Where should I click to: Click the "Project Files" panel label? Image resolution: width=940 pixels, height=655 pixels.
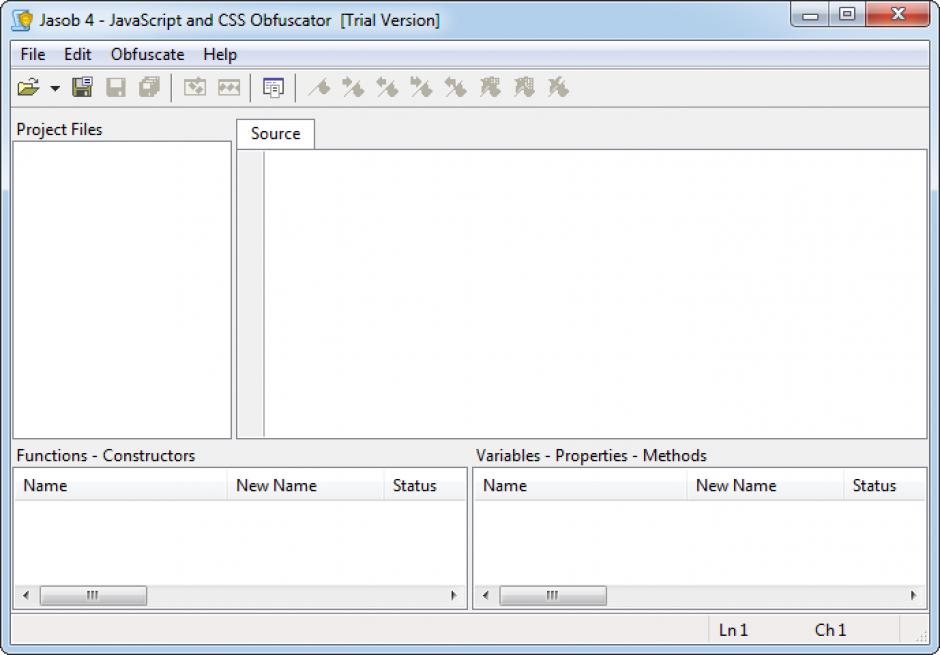pos(59,129)
